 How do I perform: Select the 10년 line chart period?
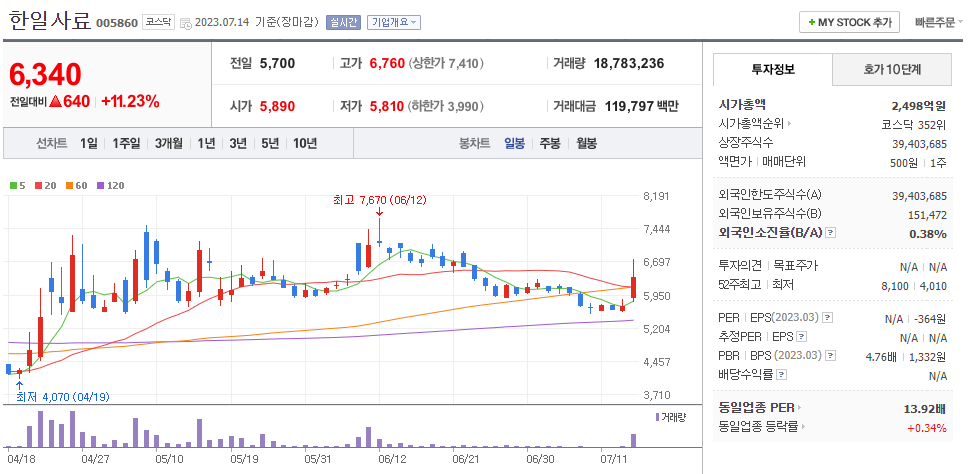point(305,143)
